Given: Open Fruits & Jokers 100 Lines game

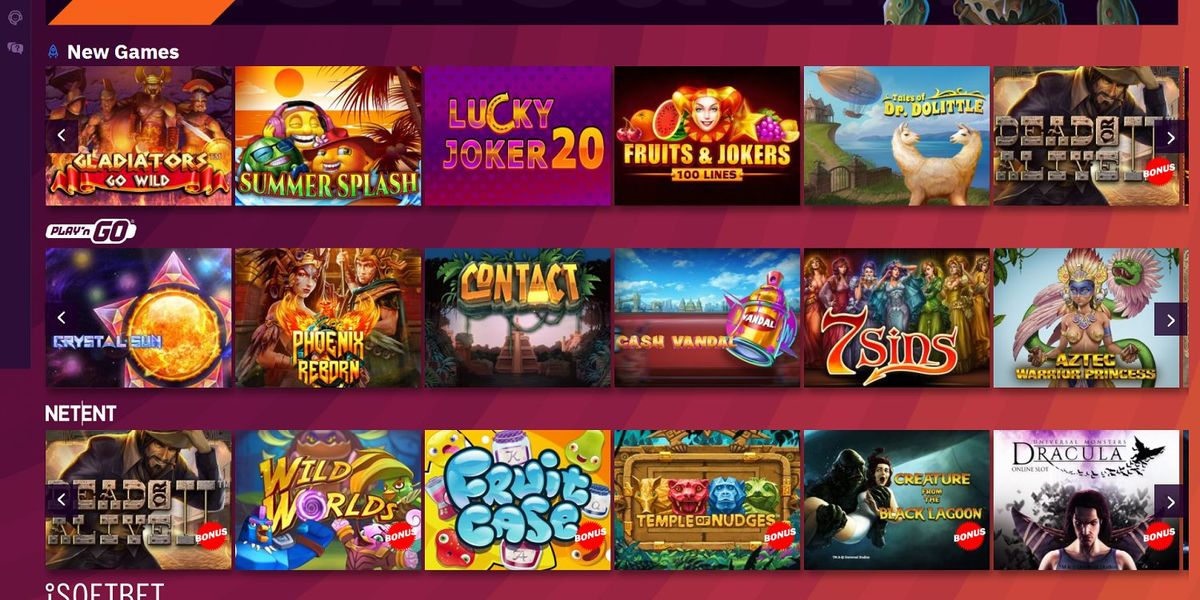Looking at the screenshot, I should pyautogui.click(x=707, y=136).
